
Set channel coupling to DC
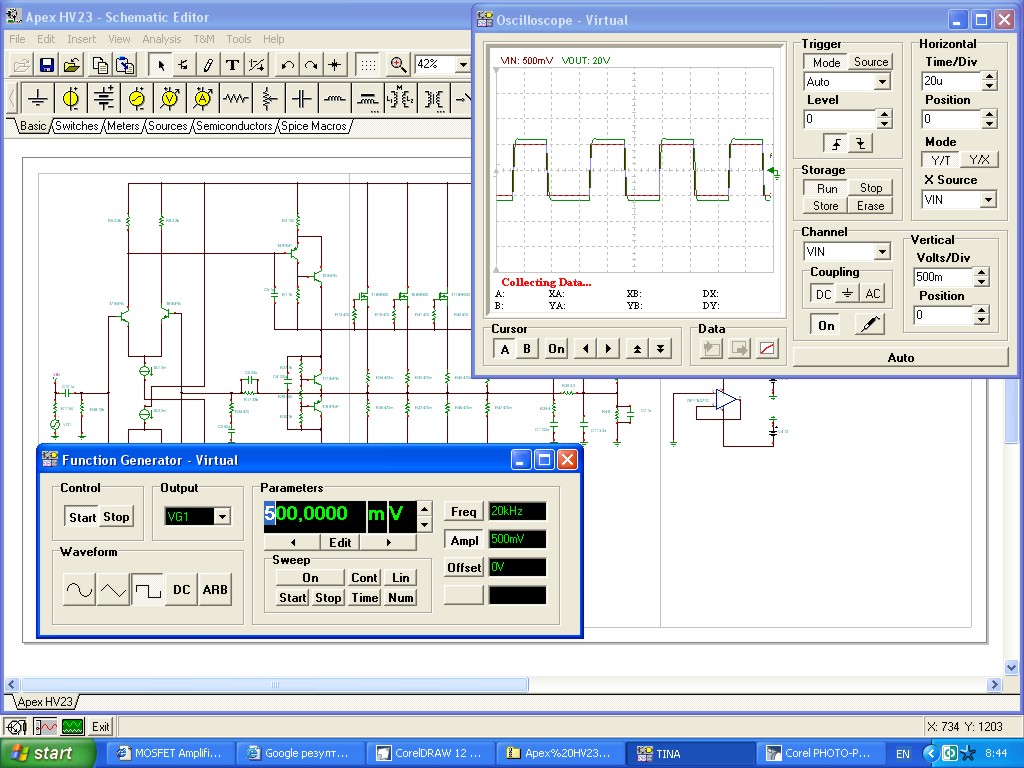pos(823,294)
